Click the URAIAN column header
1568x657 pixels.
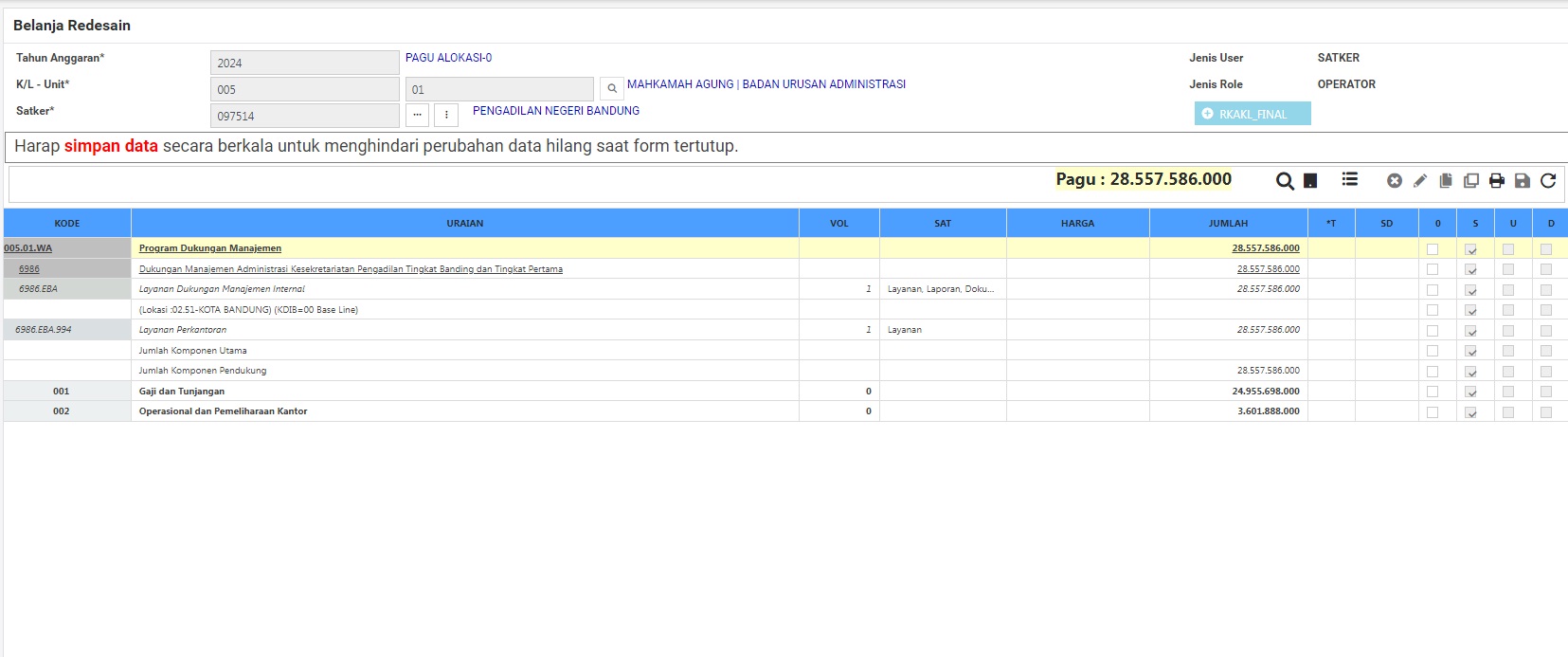pos(464,224)
